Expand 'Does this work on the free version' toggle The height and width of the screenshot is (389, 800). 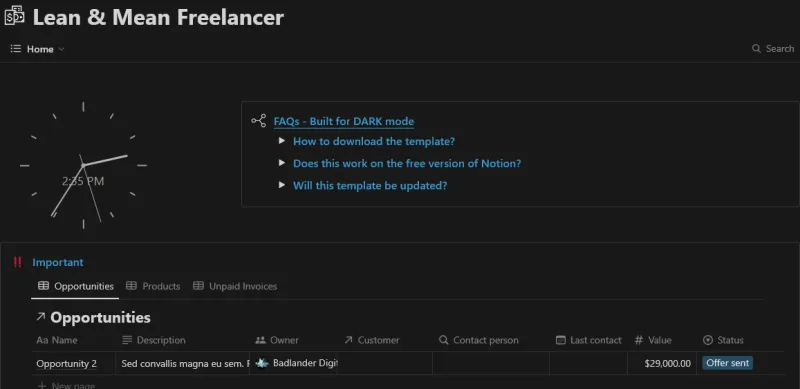(282, 163)
